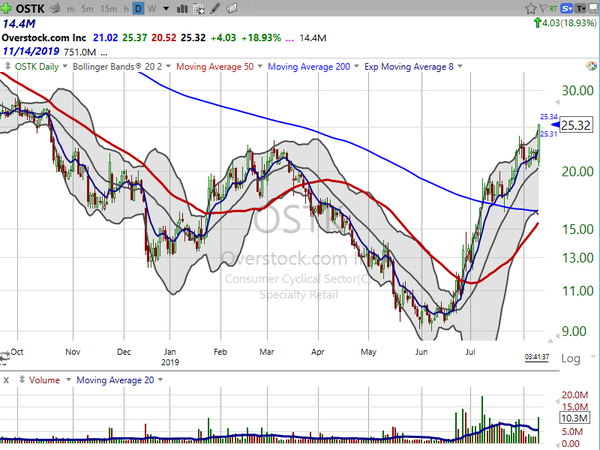Select the daily D time frame
This screenshot has width=600, height=450.
point(137,7)
